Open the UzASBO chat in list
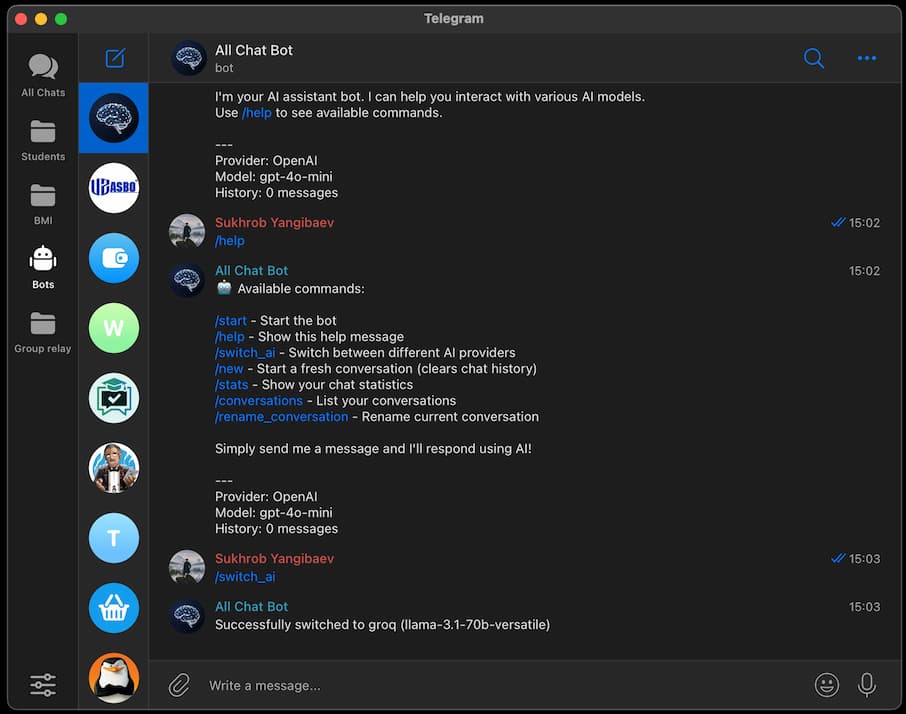This screenshot has height=714, width=906. click(114, 188)
